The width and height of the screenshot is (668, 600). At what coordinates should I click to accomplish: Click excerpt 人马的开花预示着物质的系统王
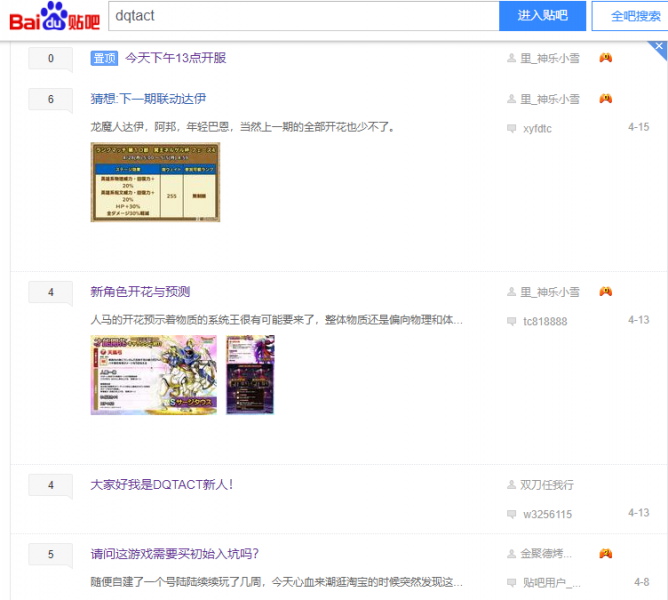276,320
